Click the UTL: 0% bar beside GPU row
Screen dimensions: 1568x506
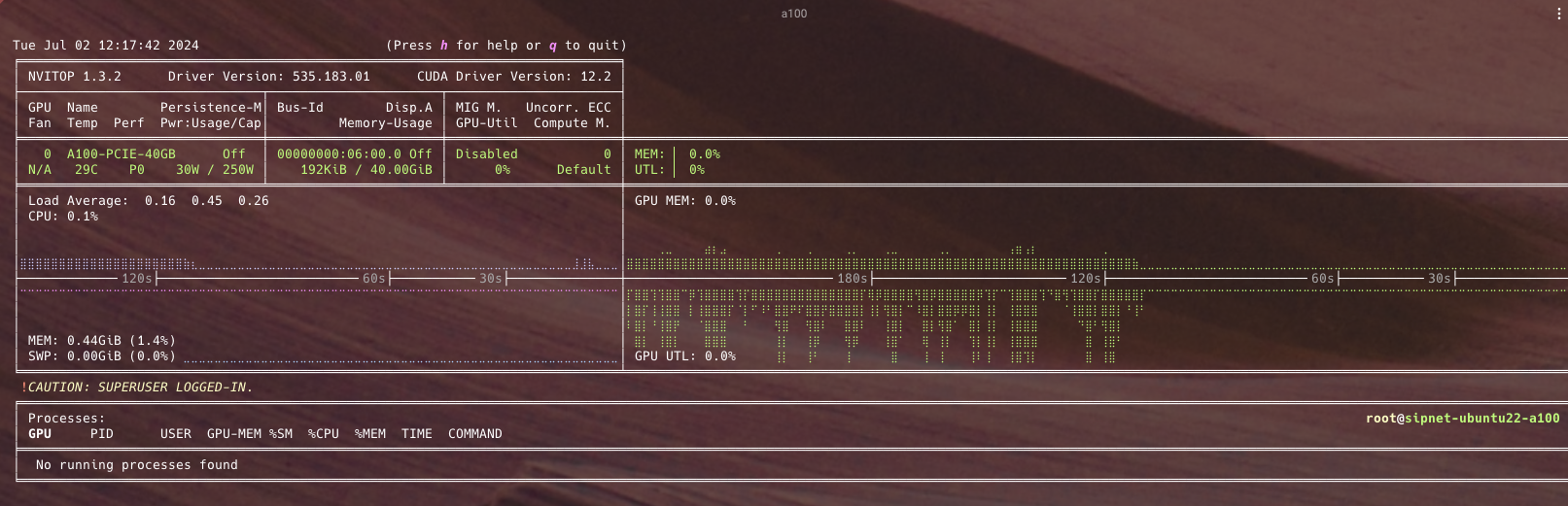coord(670,170)
